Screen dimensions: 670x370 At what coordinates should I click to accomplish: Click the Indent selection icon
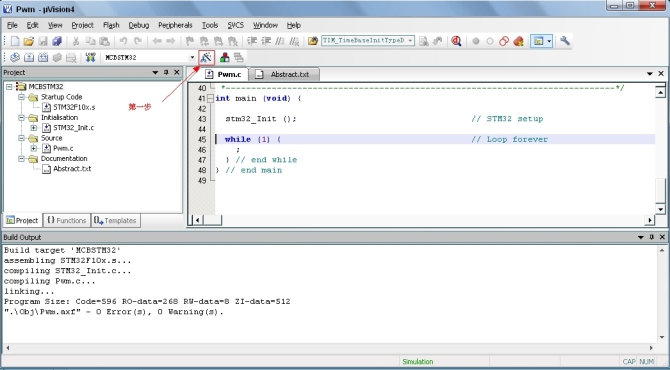click(252, 41)
